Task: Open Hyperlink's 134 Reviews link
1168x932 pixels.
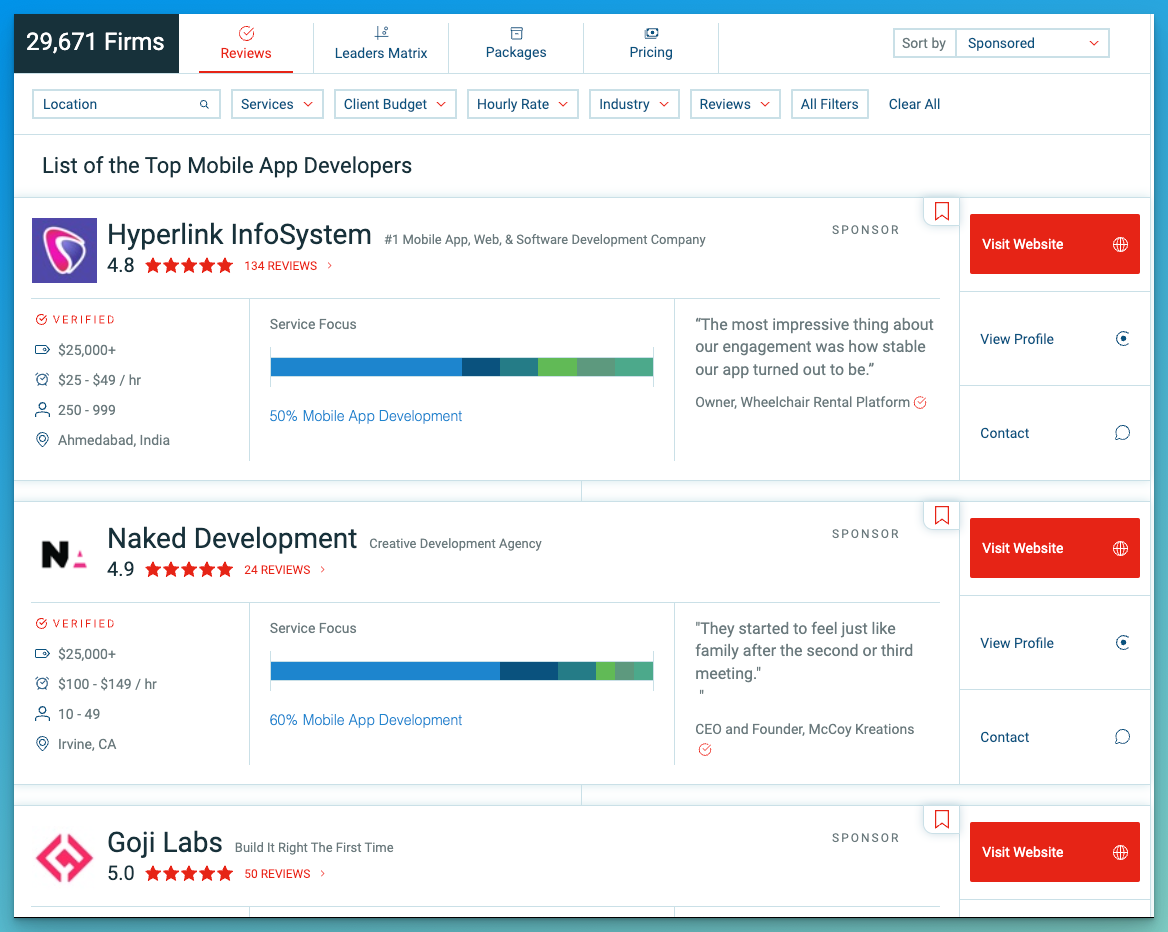Action: pyautogui.click(x=288, y=266)
